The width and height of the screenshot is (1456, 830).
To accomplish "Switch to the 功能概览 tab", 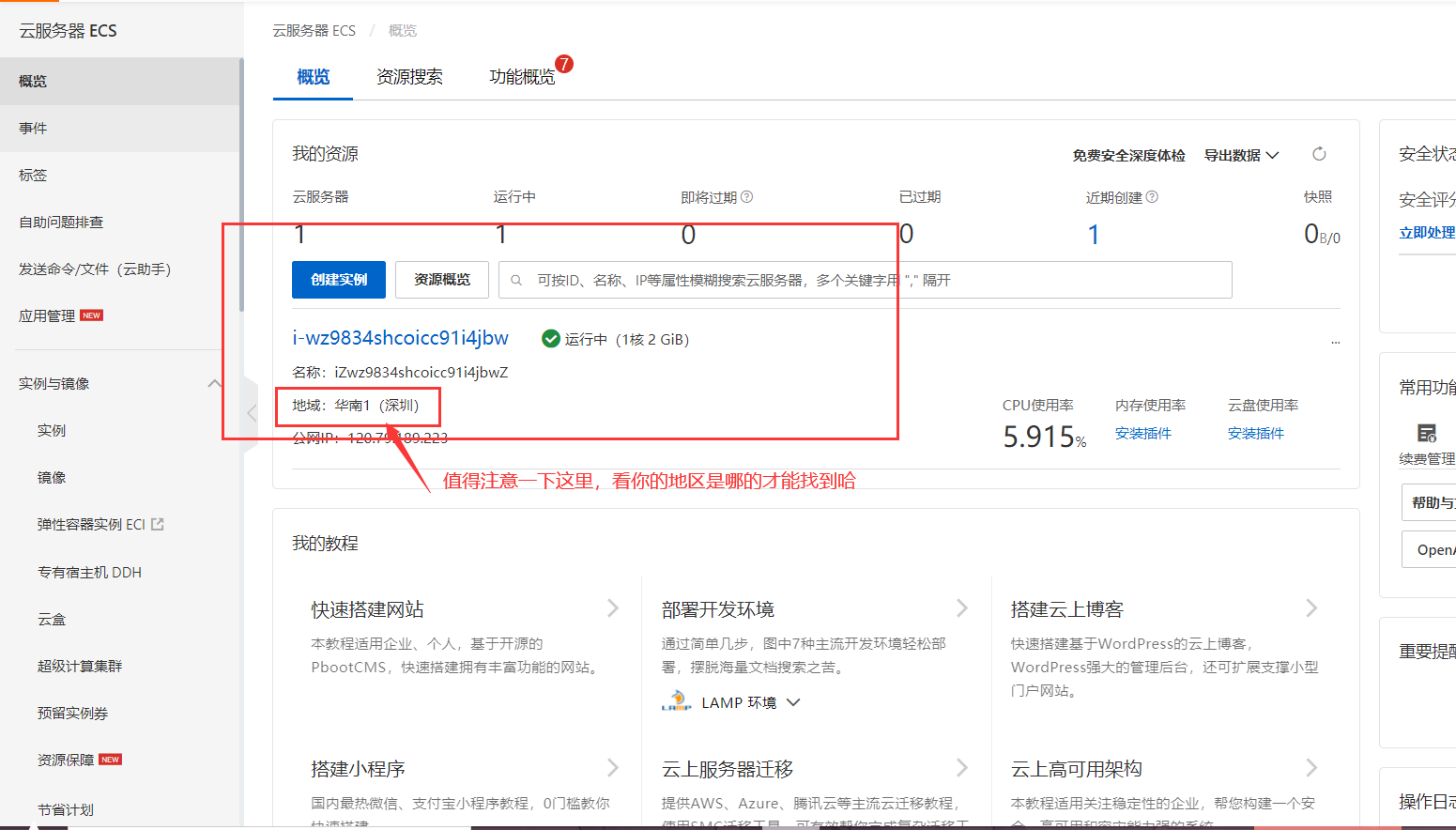I will (x=522, y=77).
